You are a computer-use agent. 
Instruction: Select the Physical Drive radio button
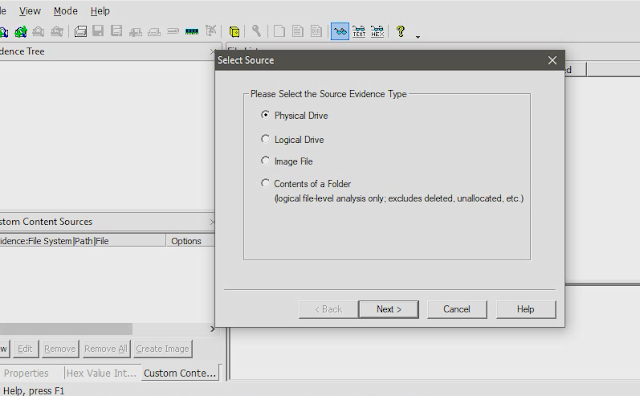[265, 115]
